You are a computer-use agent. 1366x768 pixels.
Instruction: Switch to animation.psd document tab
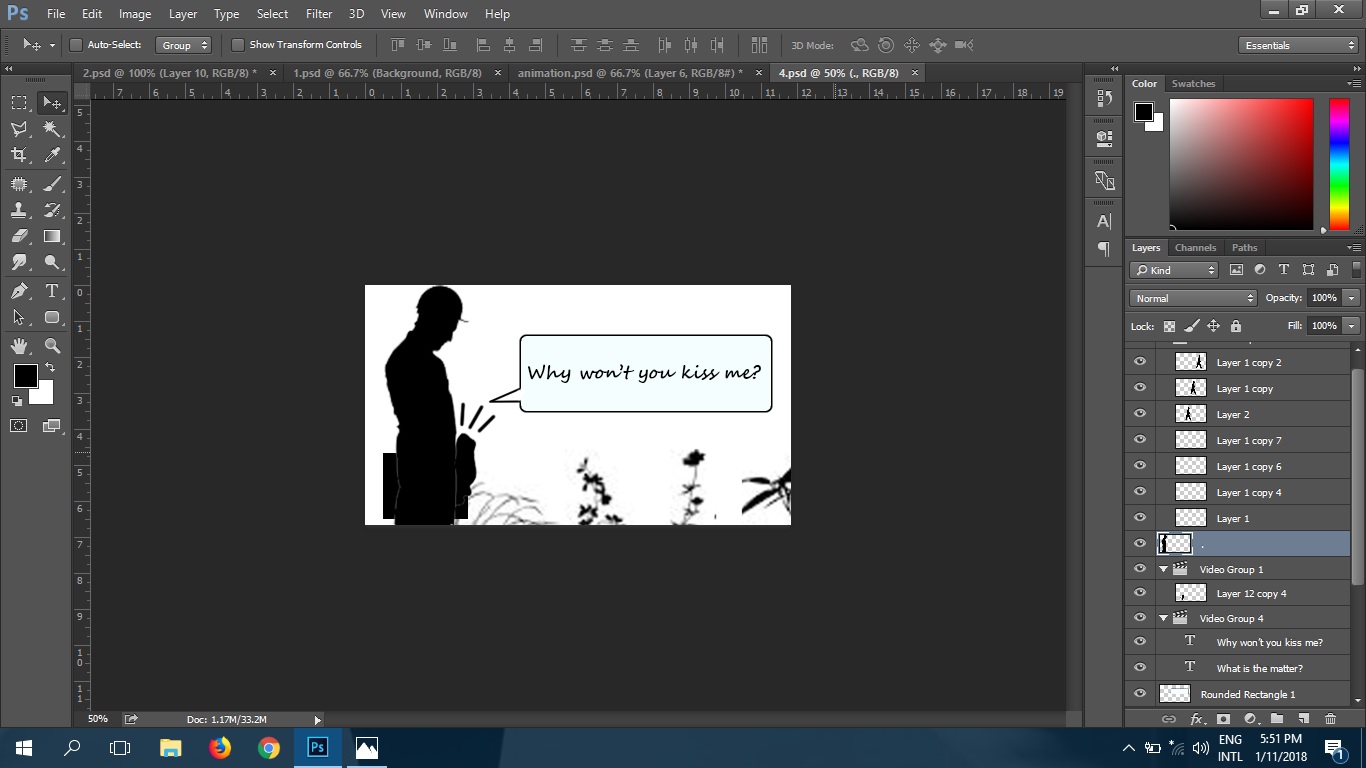point(631,73)
